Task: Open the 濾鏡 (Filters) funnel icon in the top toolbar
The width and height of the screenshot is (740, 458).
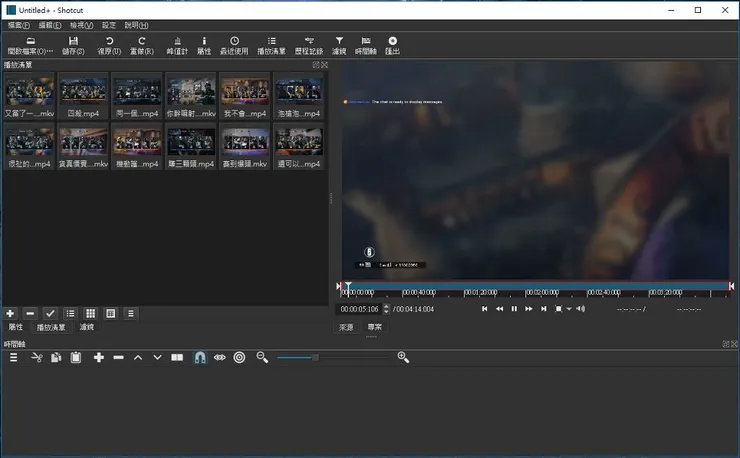Action: coord(339,44)
